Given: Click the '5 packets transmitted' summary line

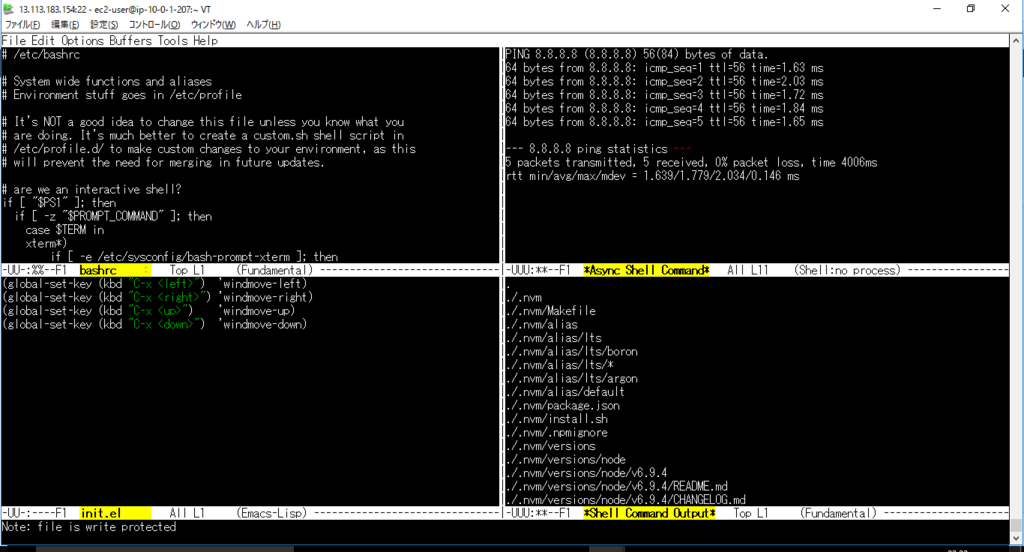Looking at the screenshot, I should (x=692, y=163).
